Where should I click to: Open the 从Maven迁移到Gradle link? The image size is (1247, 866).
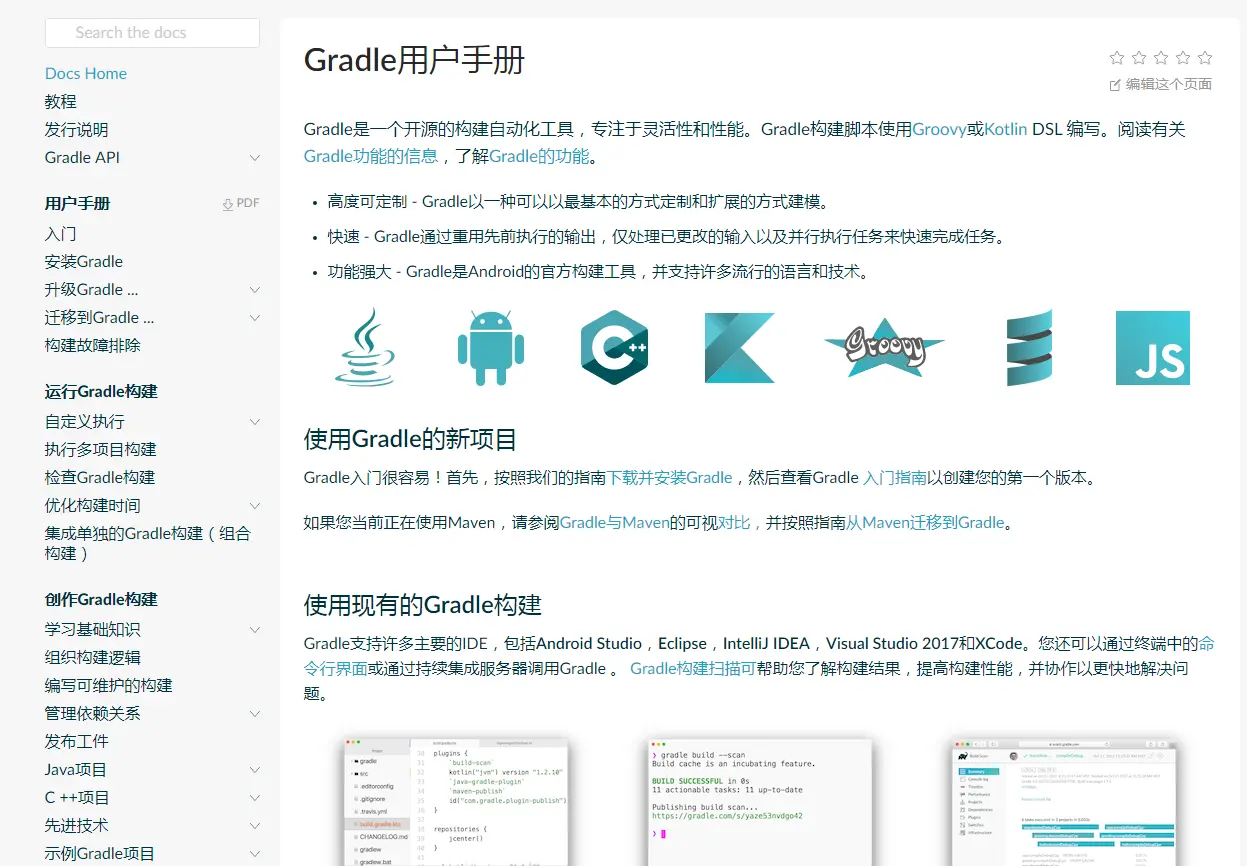click(925, 522)
